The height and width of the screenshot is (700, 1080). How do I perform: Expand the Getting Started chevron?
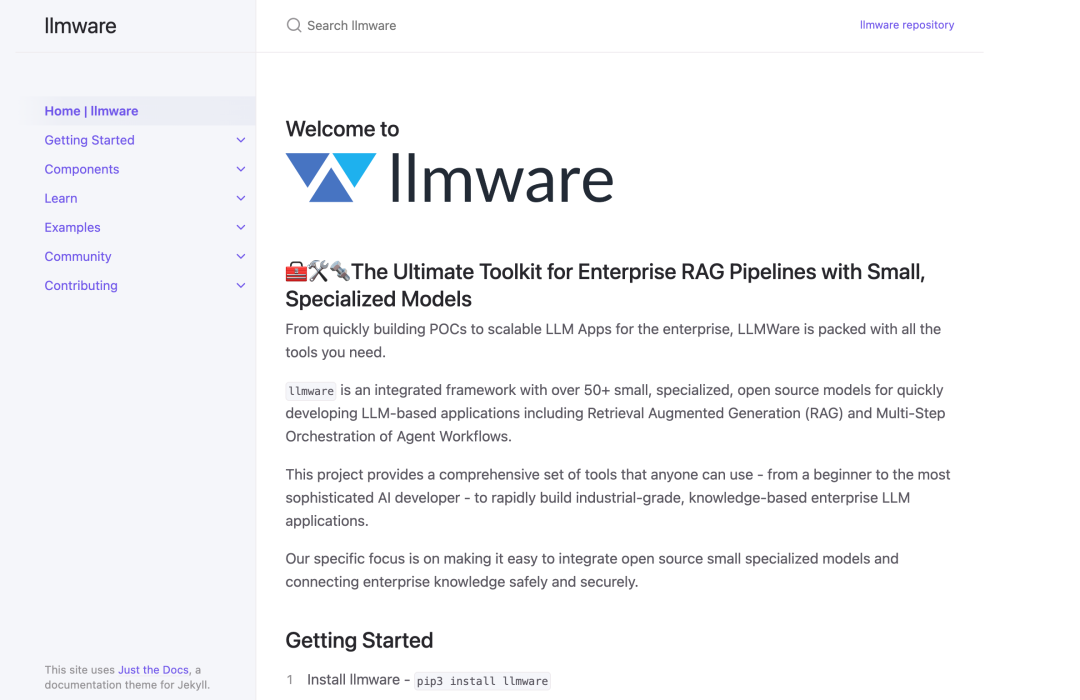coord(241,140)
